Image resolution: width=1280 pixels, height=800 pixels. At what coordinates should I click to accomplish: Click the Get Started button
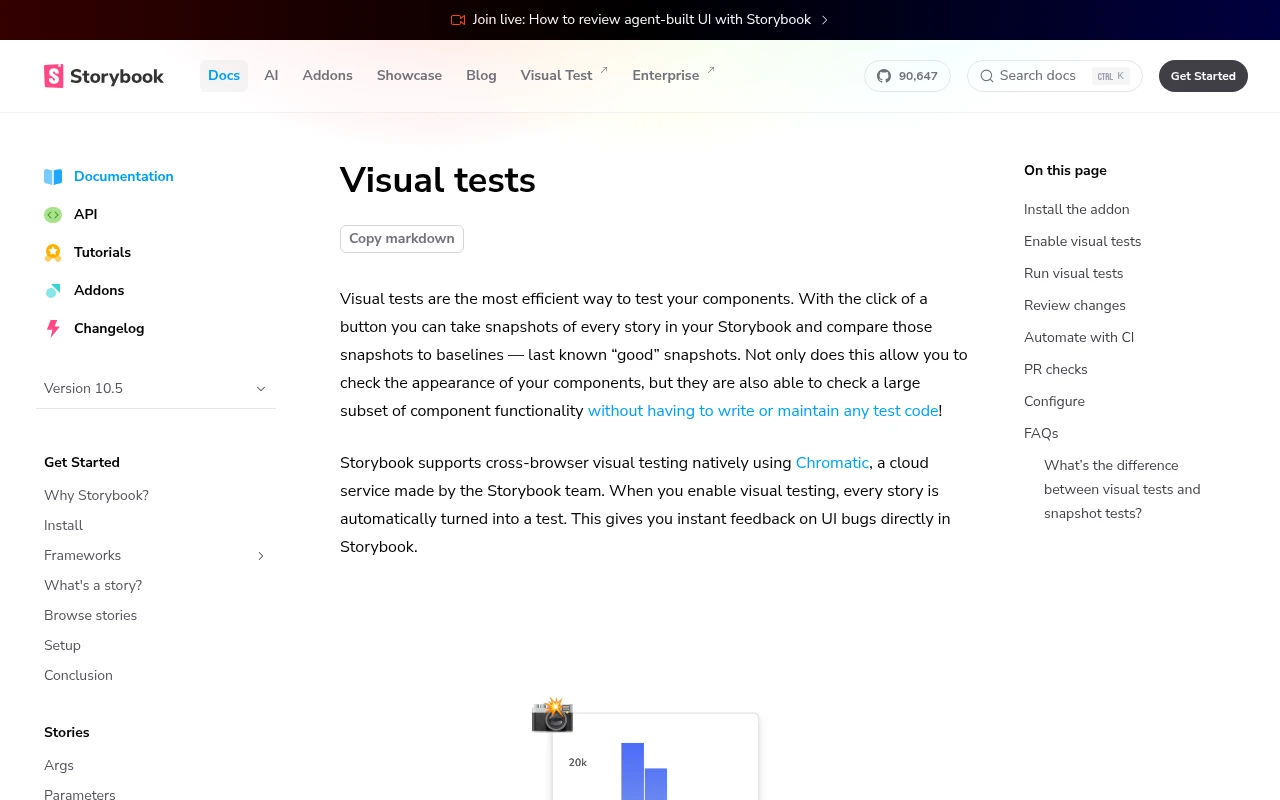1203,76
